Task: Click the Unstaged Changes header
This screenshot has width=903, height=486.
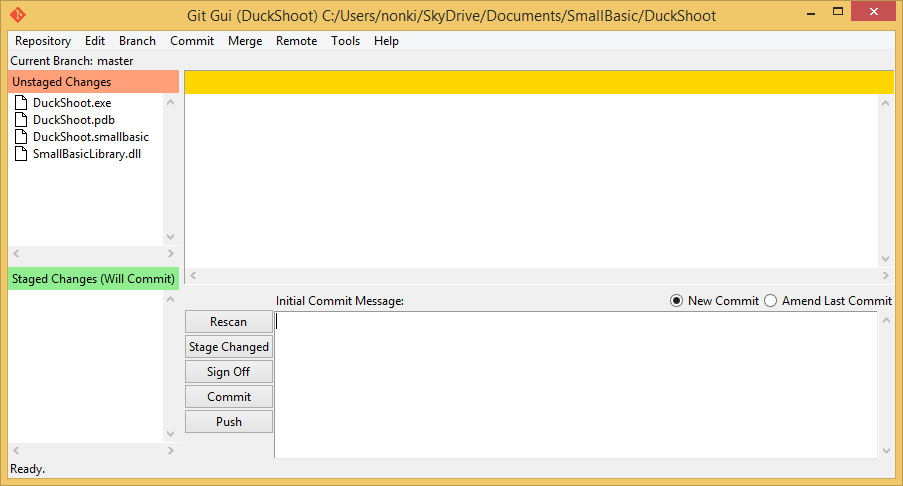Action: pyautogui.click(x=93, y=82)
